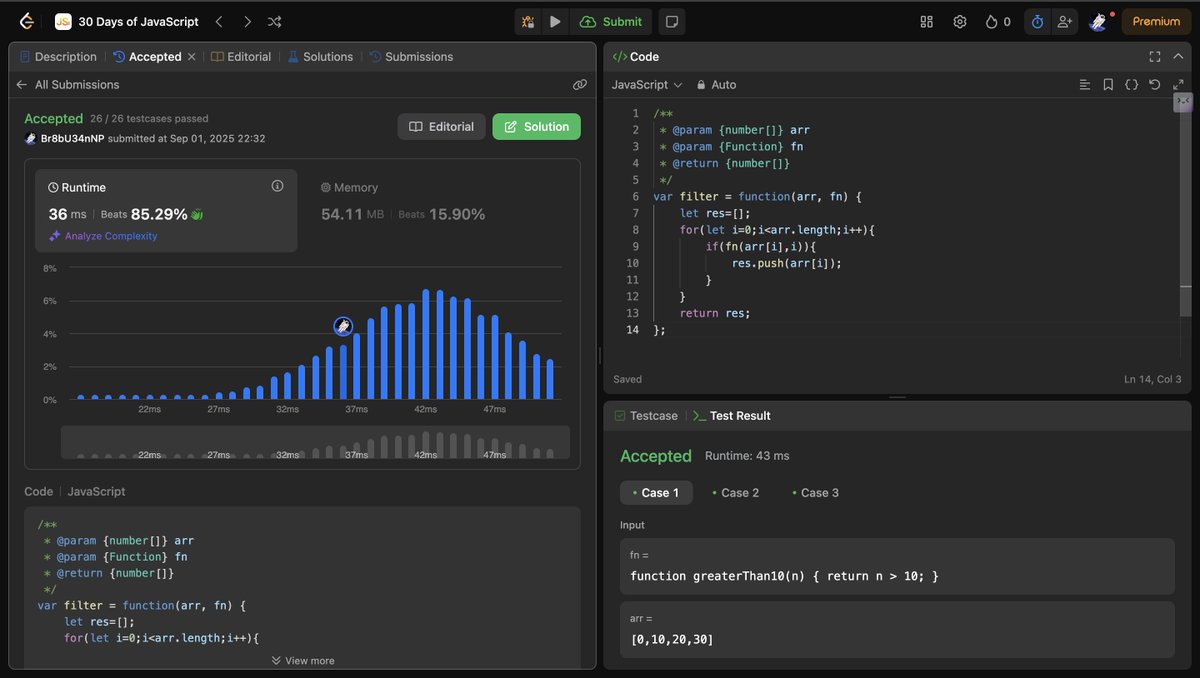Image resolution: width=1200 pixels, height=678 pixels.
Task: Copy the submission link icon
Action: [580, 85]
